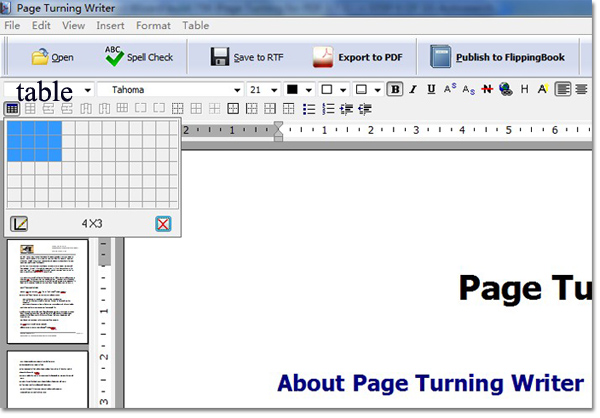
Task: Click the outside border table icon
Action: [x=233, y=109]
